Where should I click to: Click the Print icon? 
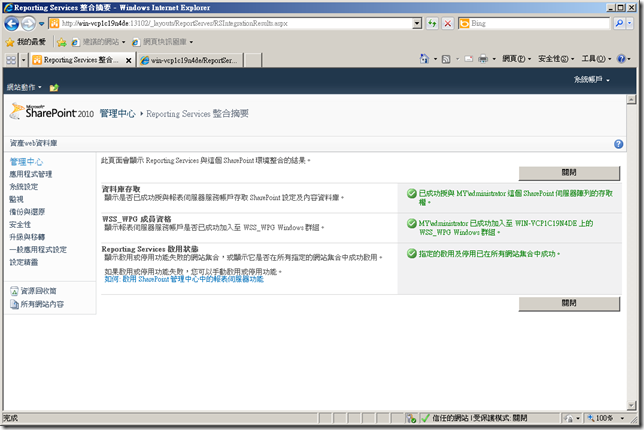coord(483,59)
